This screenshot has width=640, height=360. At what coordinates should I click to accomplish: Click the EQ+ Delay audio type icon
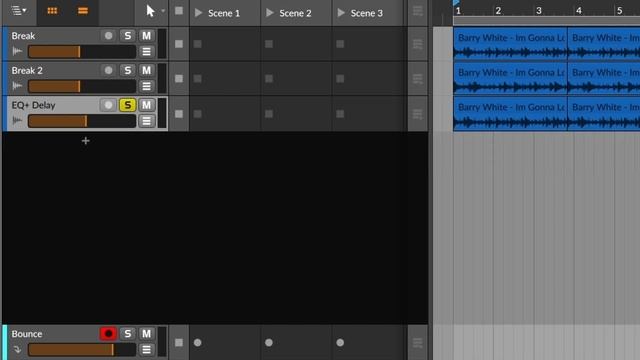tap(17, 120)
